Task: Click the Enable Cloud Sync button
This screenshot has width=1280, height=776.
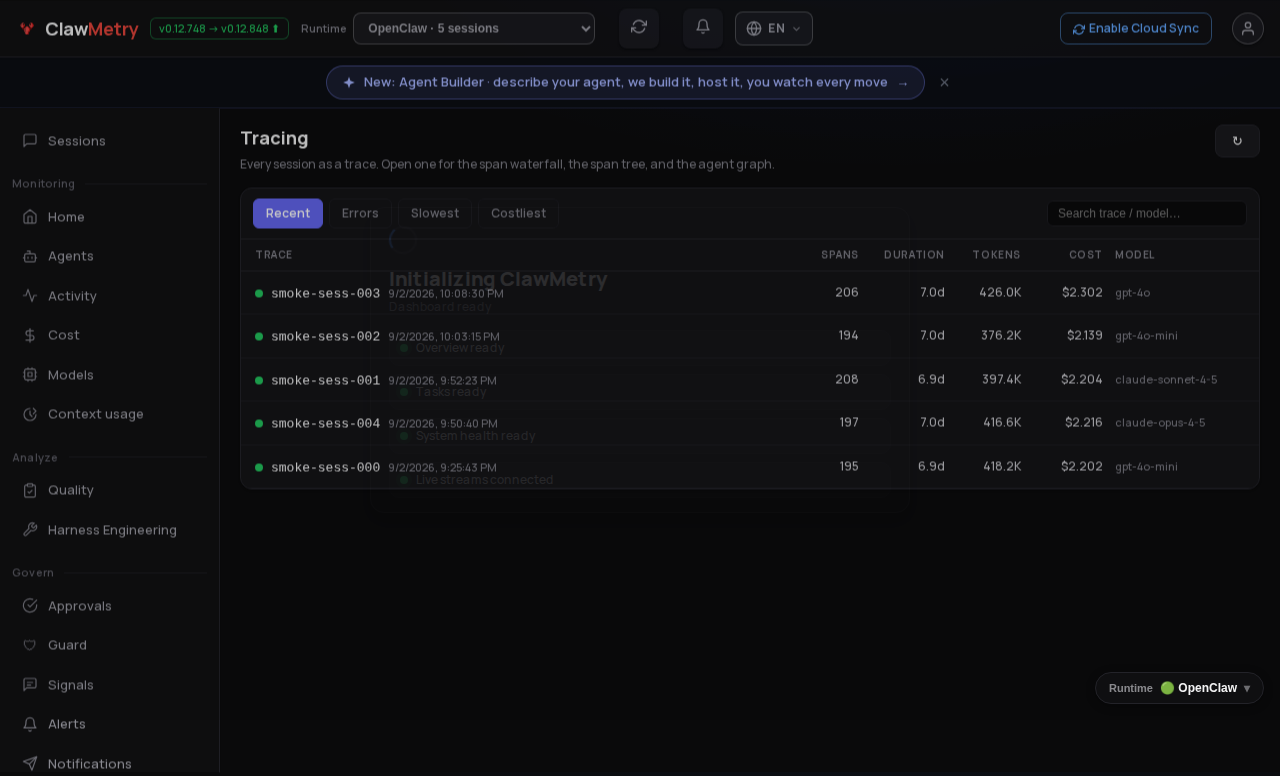Action: [1136, 28]
